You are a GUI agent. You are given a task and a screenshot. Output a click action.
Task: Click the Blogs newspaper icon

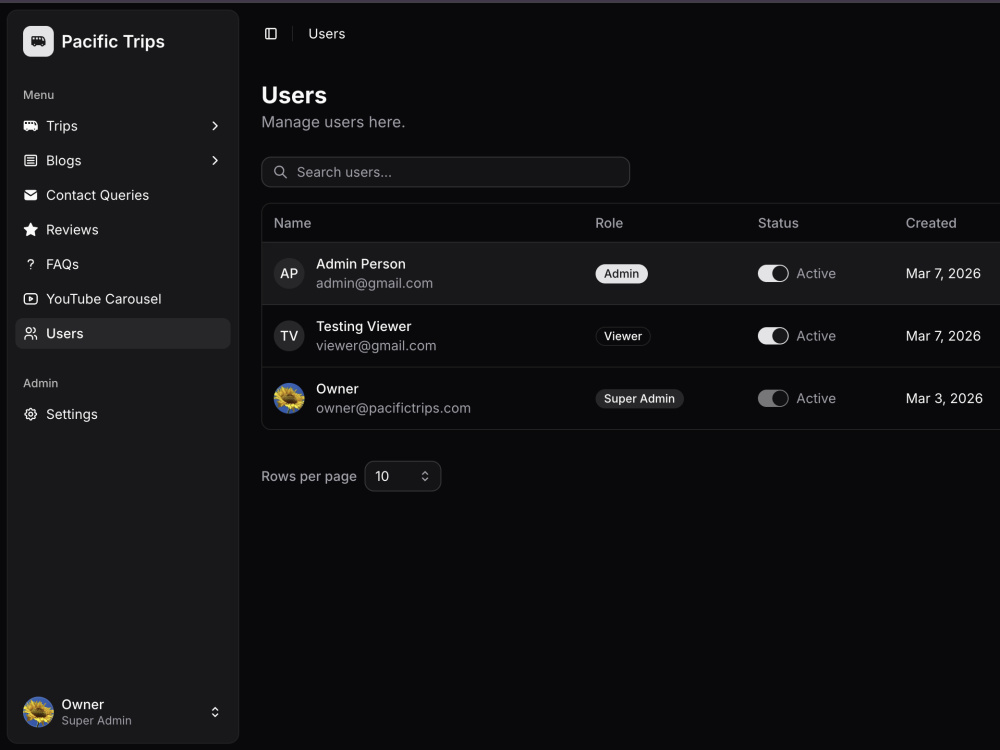click(x=31, y=161)
